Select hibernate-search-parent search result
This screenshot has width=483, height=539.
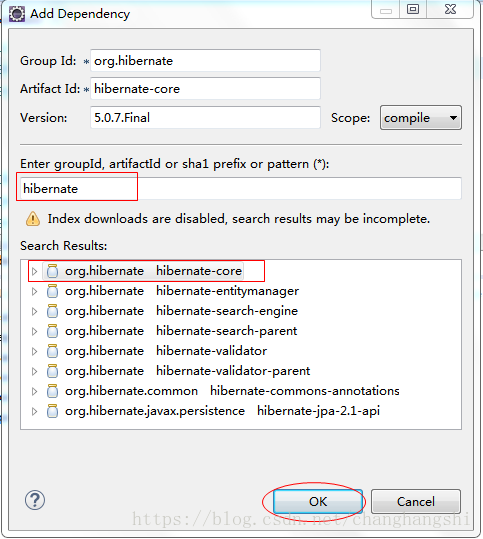tap(181, 331)
